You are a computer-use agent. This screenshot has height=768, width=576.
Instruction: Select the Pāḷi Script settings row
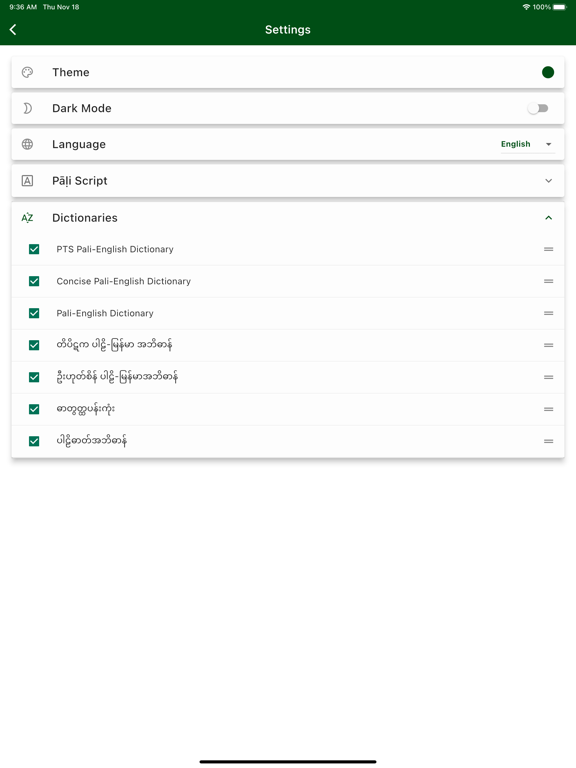point(288,181)
